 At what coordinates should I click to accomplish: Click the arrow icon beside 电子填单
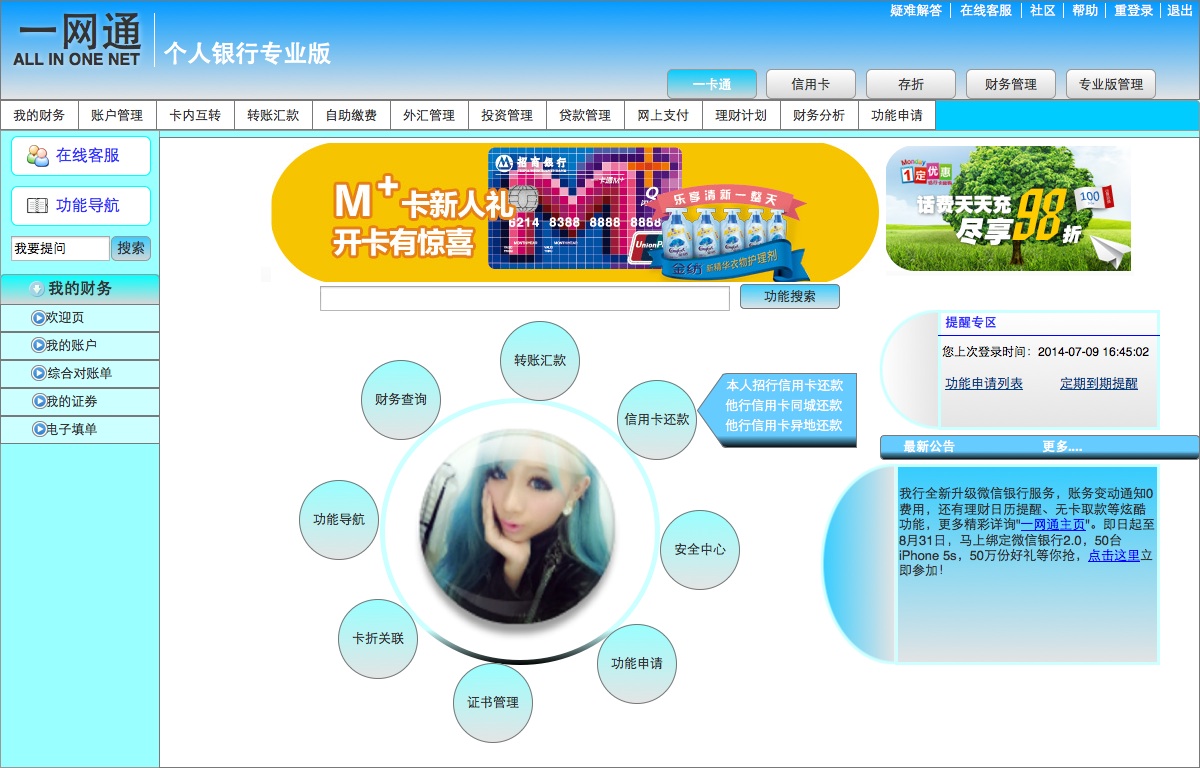point(38,430)
